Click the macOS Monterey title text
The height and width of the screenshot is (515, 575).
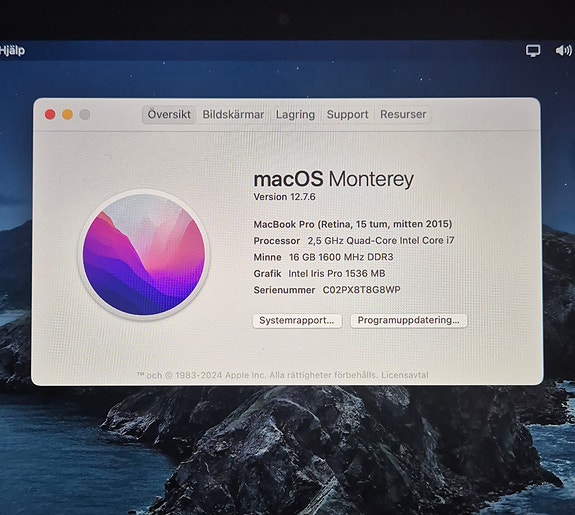[x=334, y=179]
